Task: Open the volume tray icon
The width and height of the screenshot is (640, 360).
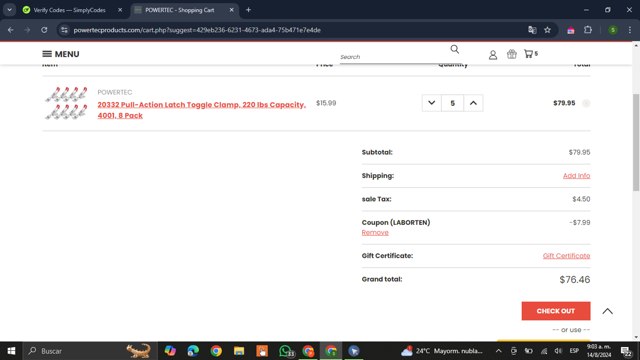Action: [x=558, y=351]
